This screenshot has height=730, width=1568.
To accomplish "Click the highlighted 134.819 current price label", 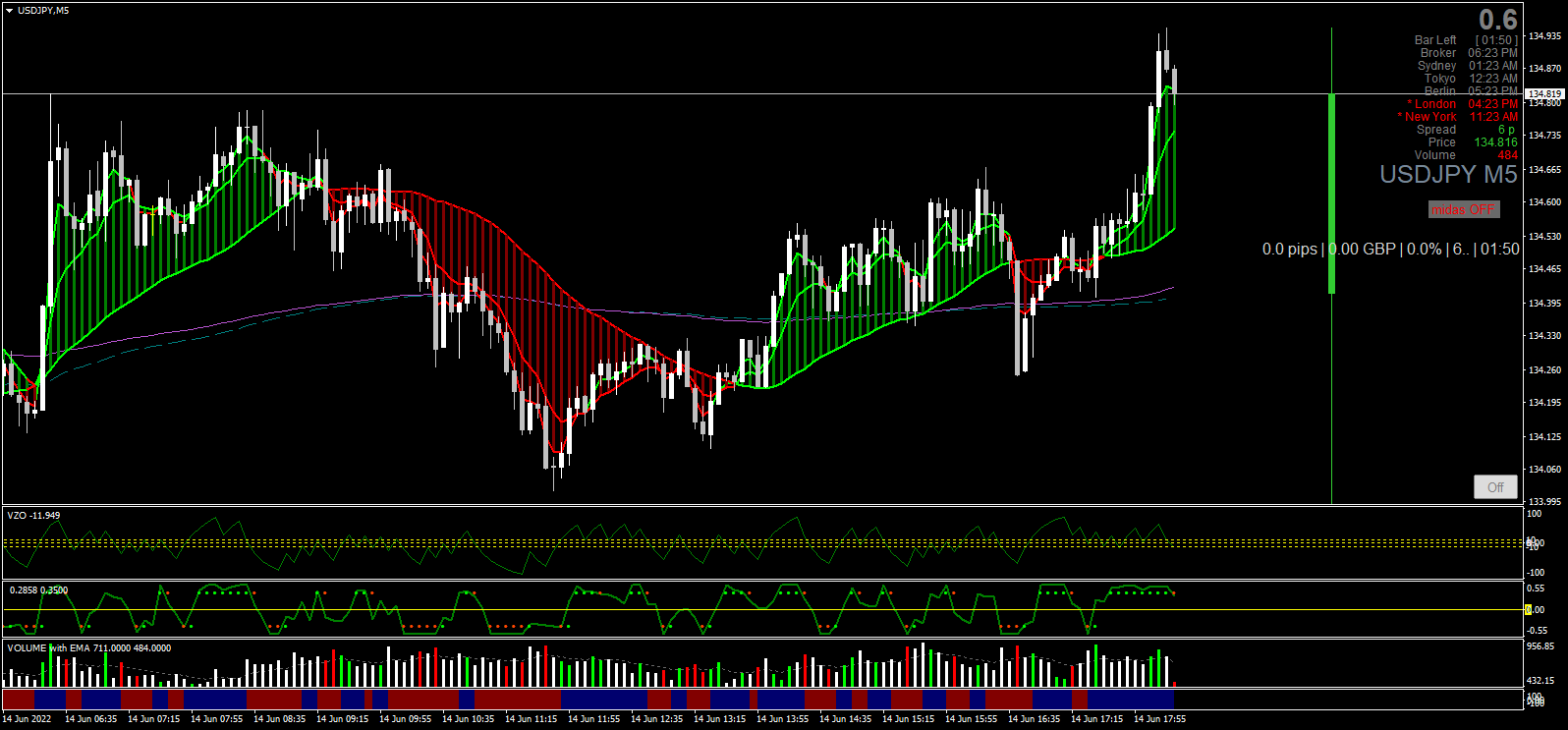I will pos(1545,94).
